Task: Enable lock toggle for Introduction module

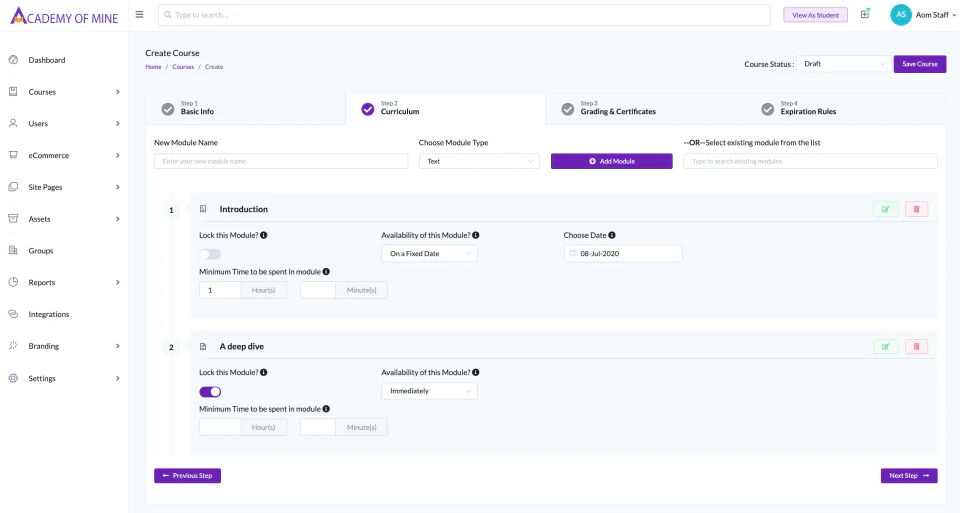Action: [210, 254]
